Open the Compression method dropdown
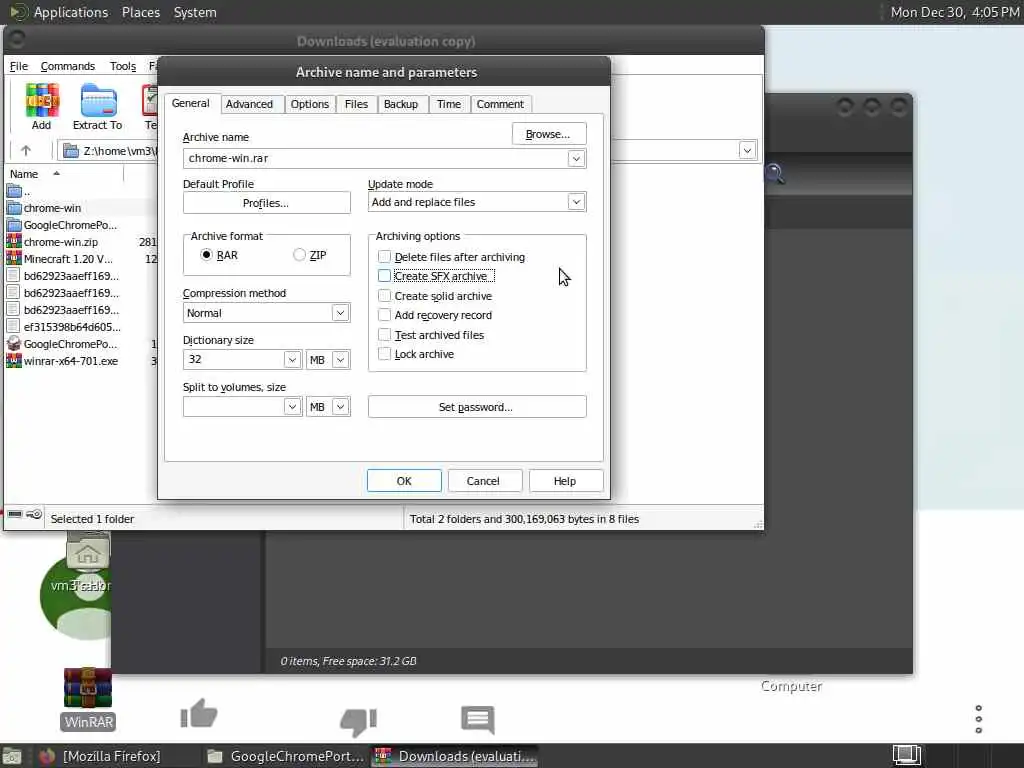This screenshot has width=1024, height=768. [340, 313]
